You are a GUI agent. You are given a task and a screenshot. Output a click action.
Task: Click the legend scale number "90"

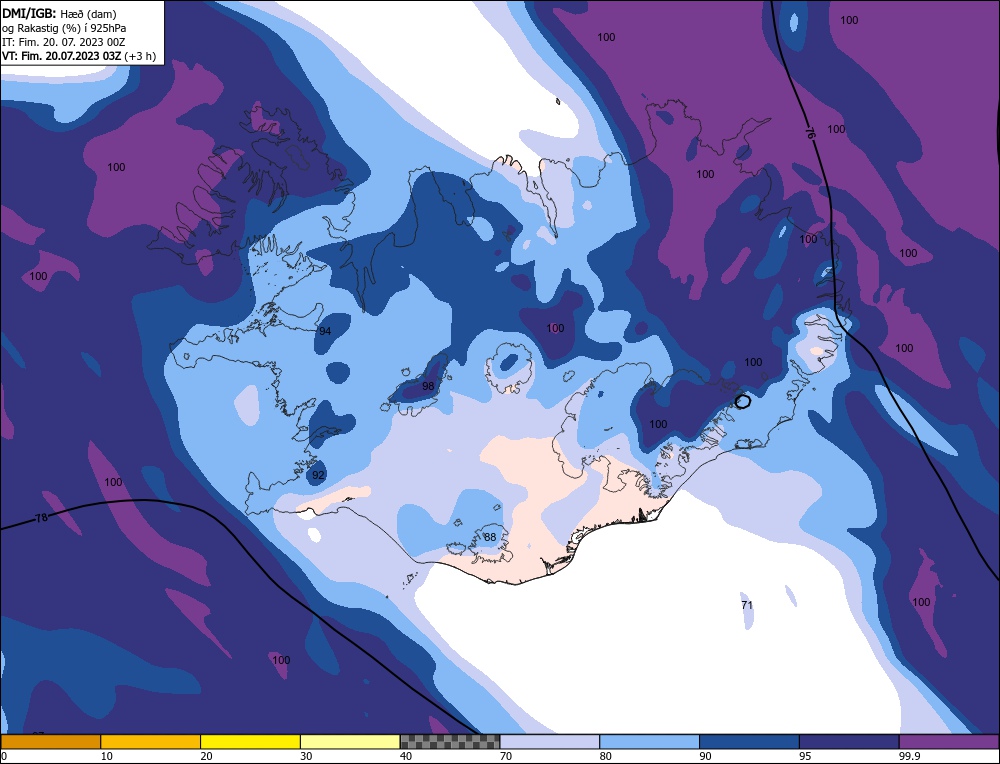705,756
